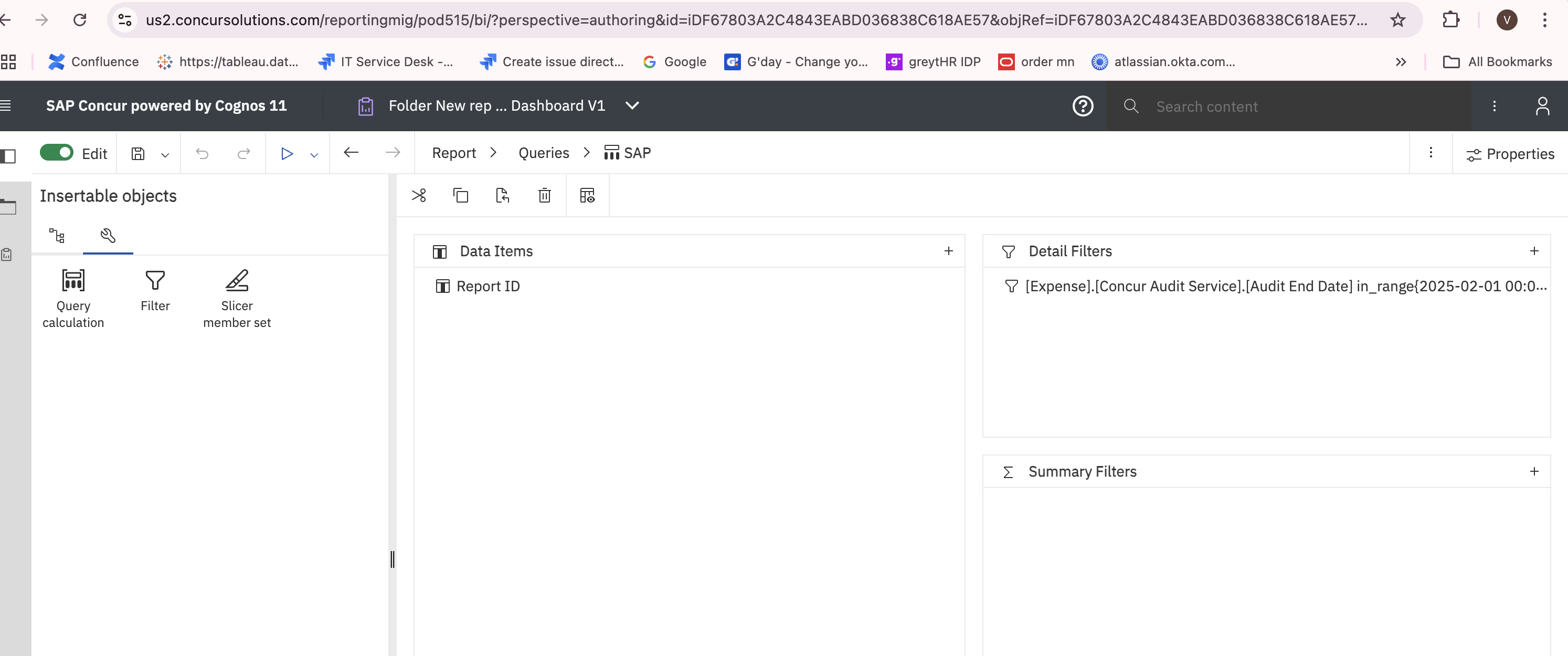This screenshot has height=656, width=1568.
Task: Select the Query calculation object
Action: point(73,298)
